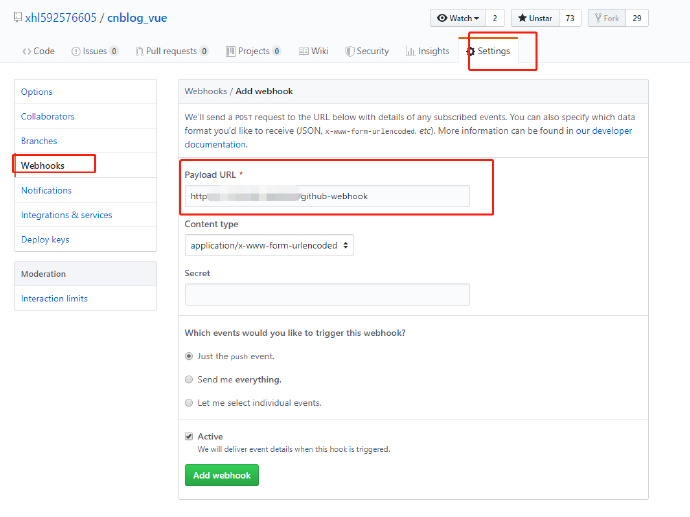This screenshot has height=517, width=690.
Task: Select Just the push event radio
Action: coord(189,356)
